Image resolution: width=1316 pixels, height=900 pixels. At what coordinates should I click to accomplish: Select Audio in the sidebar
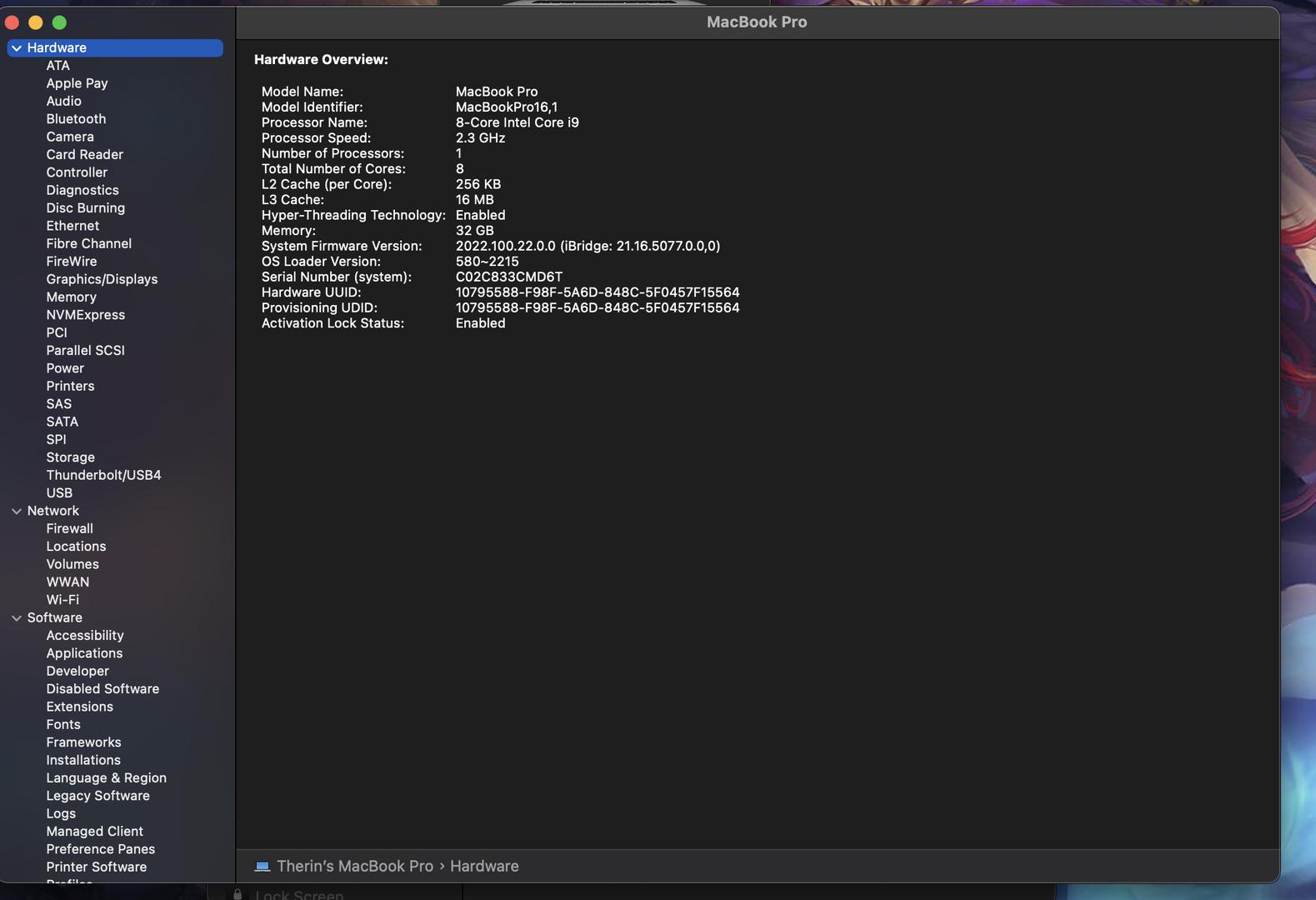coord(63,101)
